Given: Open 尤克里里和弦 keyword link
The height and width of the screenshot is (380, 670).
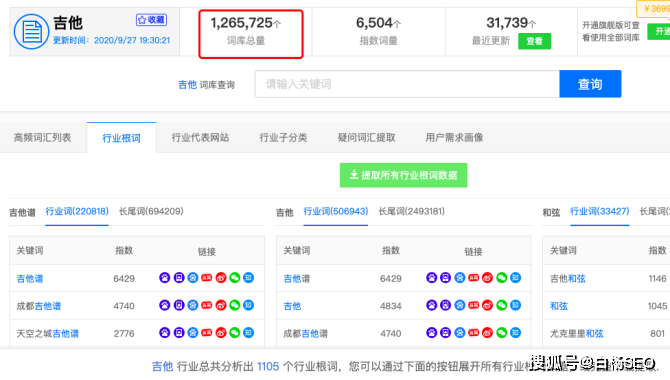Looking at the screenshot, I should [x=576, y=333].
